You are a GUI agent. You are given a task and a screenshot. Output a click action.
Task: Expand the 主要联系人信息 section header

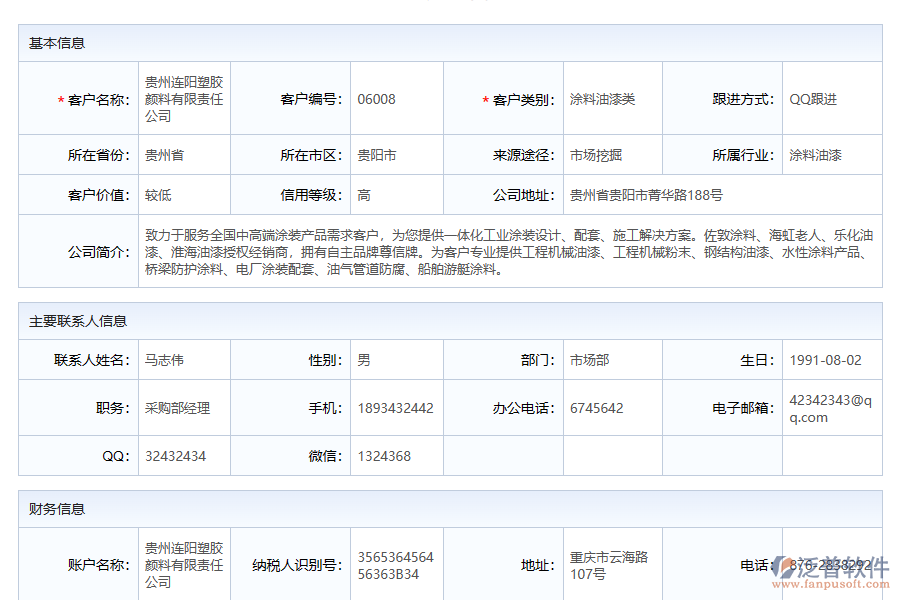[x=78, y=321]
